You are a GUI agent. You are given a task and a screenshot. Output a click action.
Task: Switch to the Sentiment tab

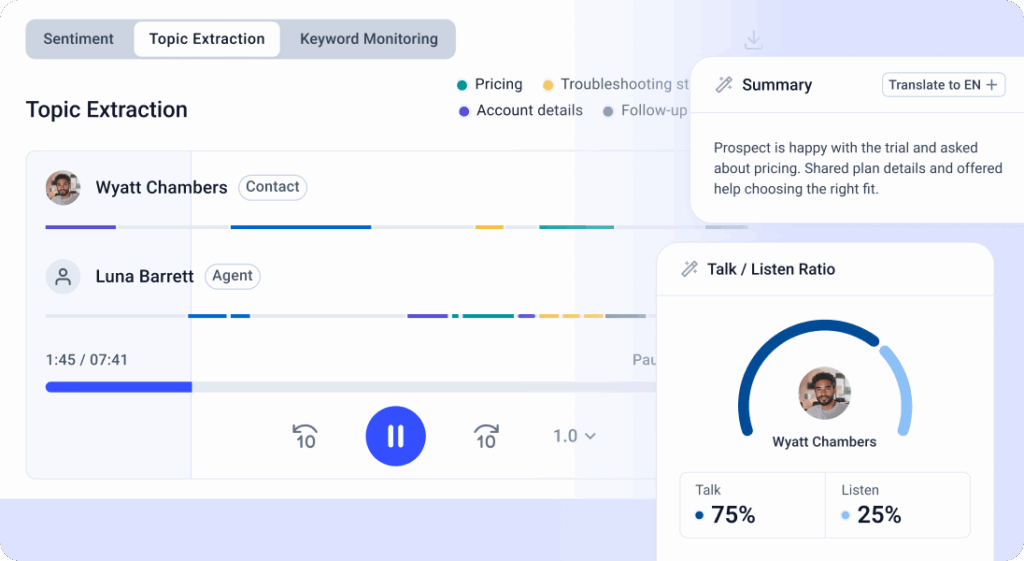click(79, 39)
